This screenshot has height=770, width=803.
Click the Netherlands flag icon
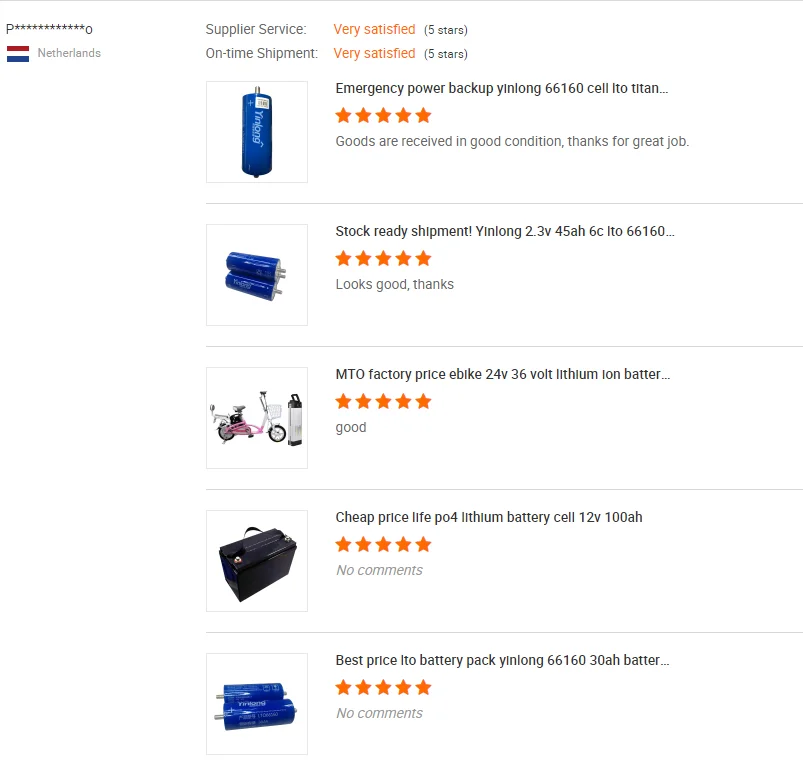(18, 54)
